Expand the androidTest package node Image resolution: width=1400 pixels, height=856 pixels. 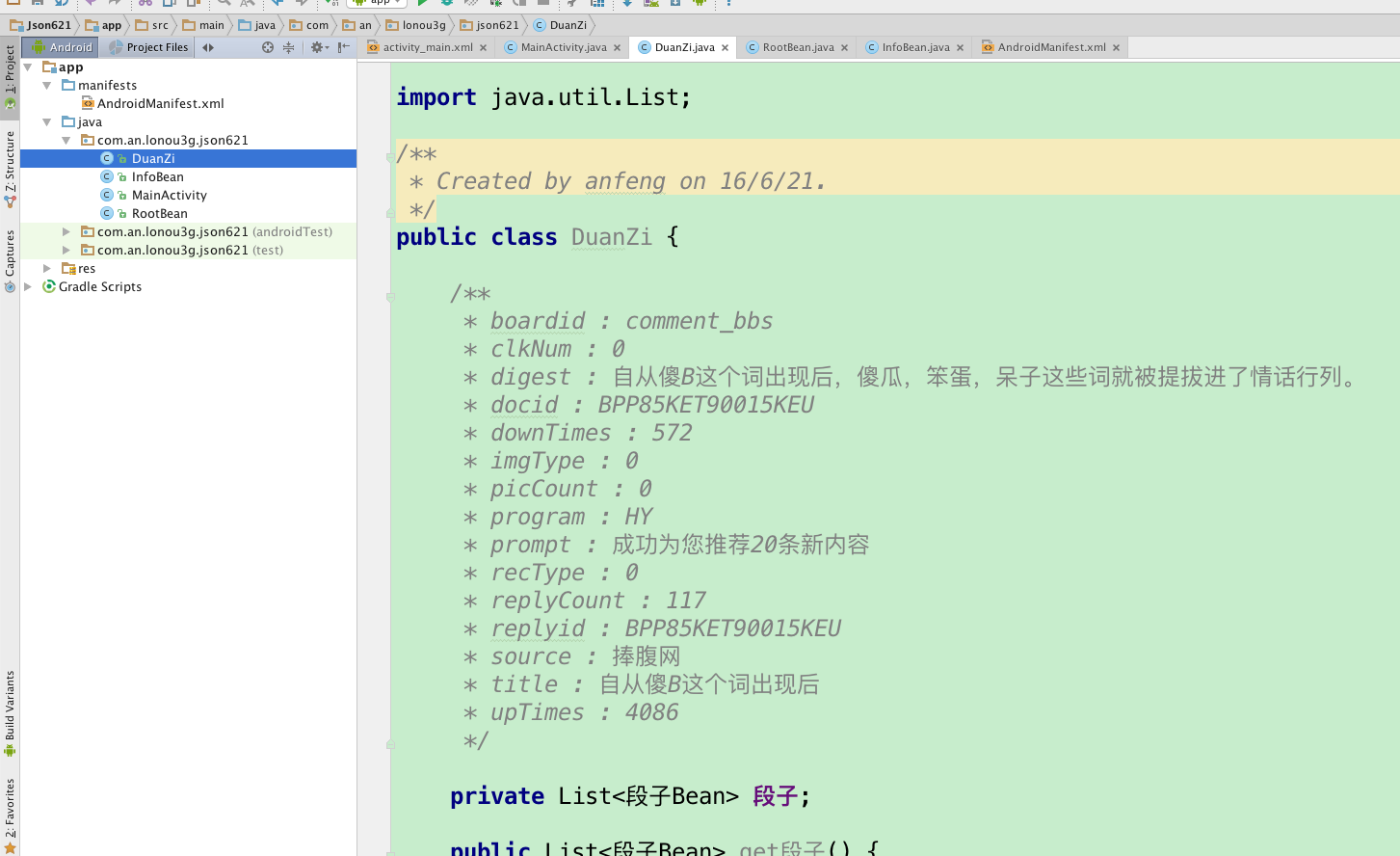pos(66,232)
